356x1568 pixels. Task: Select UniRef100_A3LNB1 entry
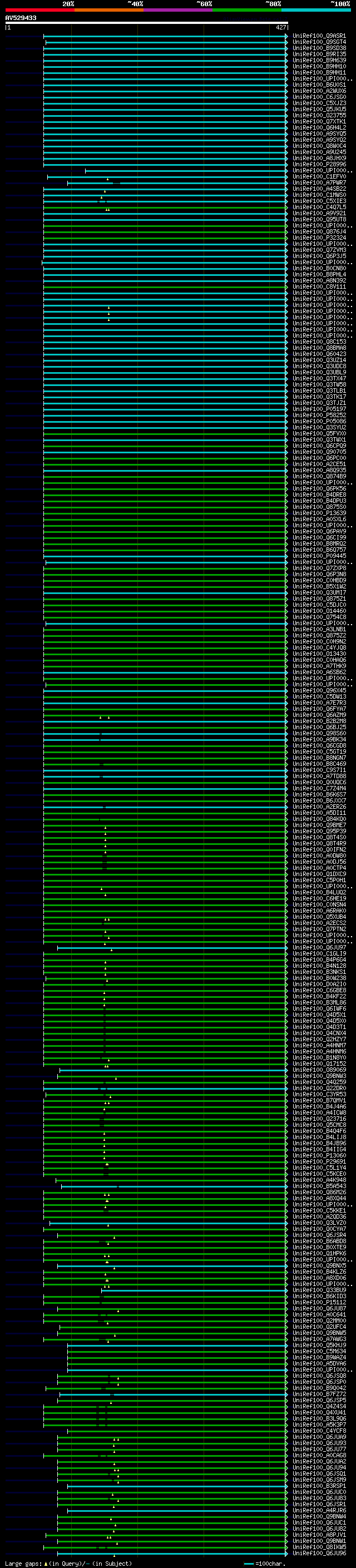click(319, 630)
